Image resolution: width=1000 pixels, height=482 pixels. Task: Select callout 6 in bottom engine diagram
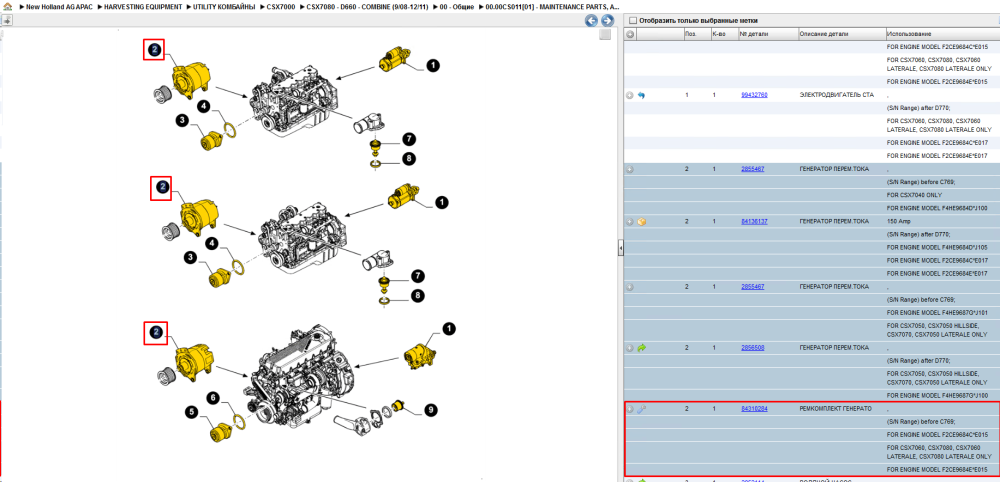214,398
